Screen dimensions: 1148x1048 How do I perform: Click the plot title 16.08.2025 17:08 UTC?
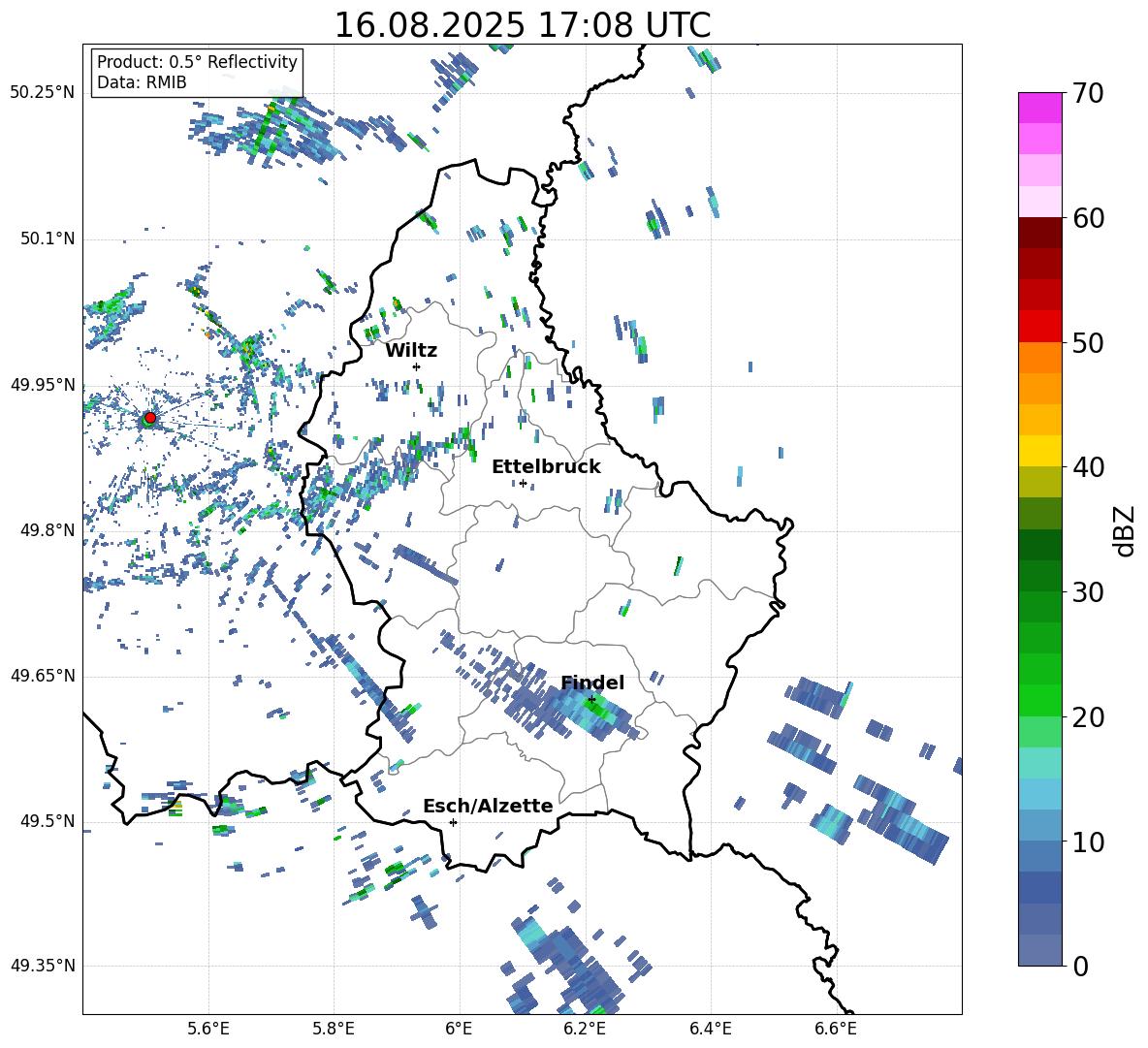[x=522, y=25]
